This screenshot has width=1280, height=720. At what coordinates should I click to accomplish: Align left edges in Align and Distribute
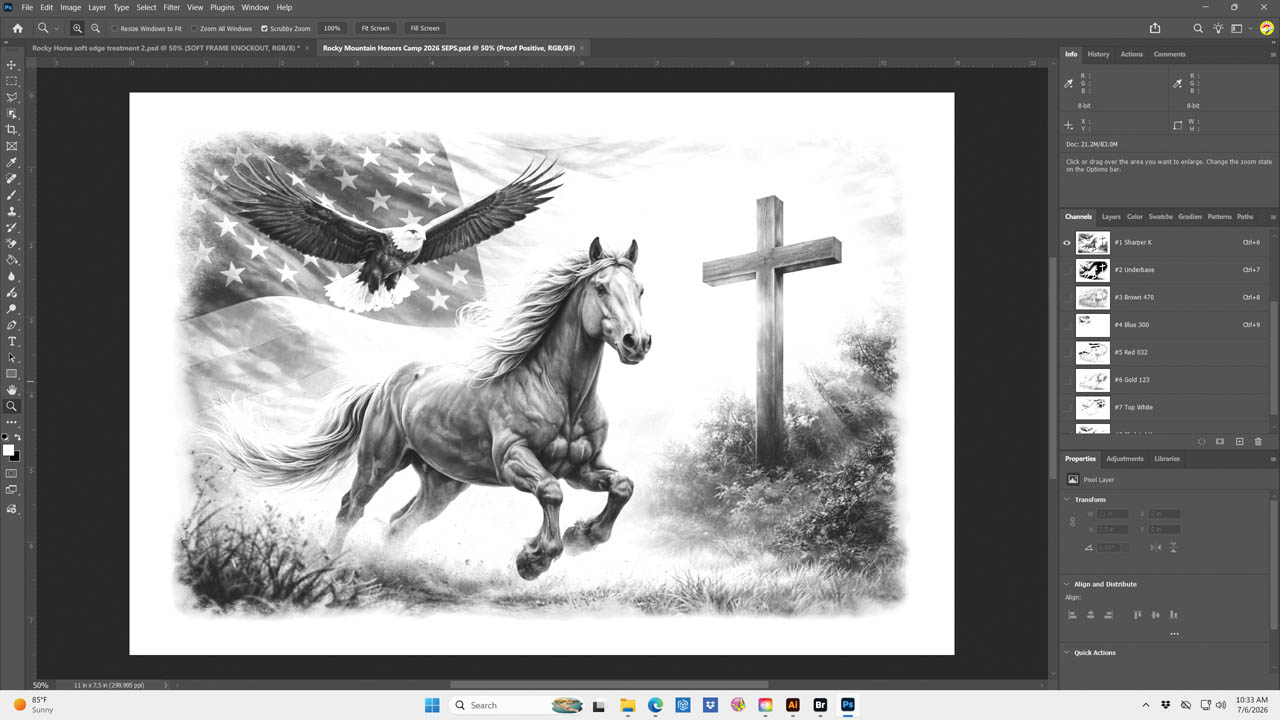[x=1072, y=615]
